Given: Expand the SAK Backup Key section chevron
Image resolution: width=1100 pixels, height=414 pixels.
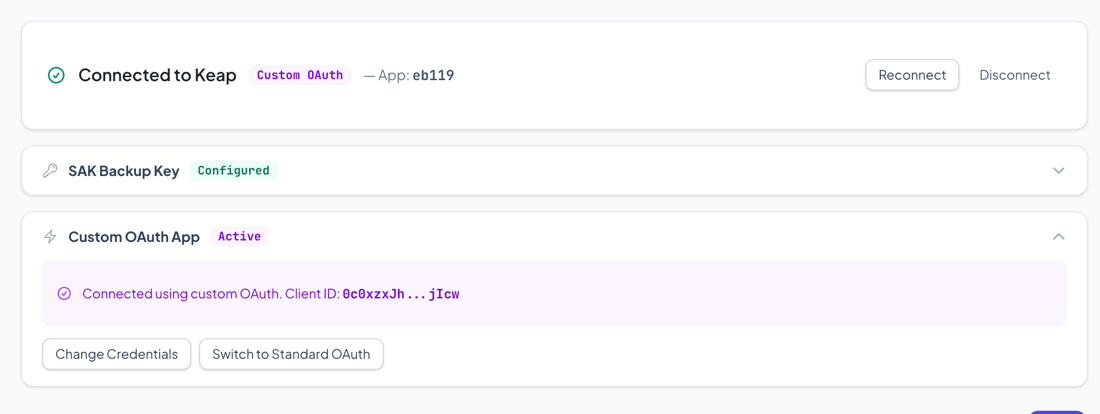Looking at the screenshot, I should (x=1059, y=171).
